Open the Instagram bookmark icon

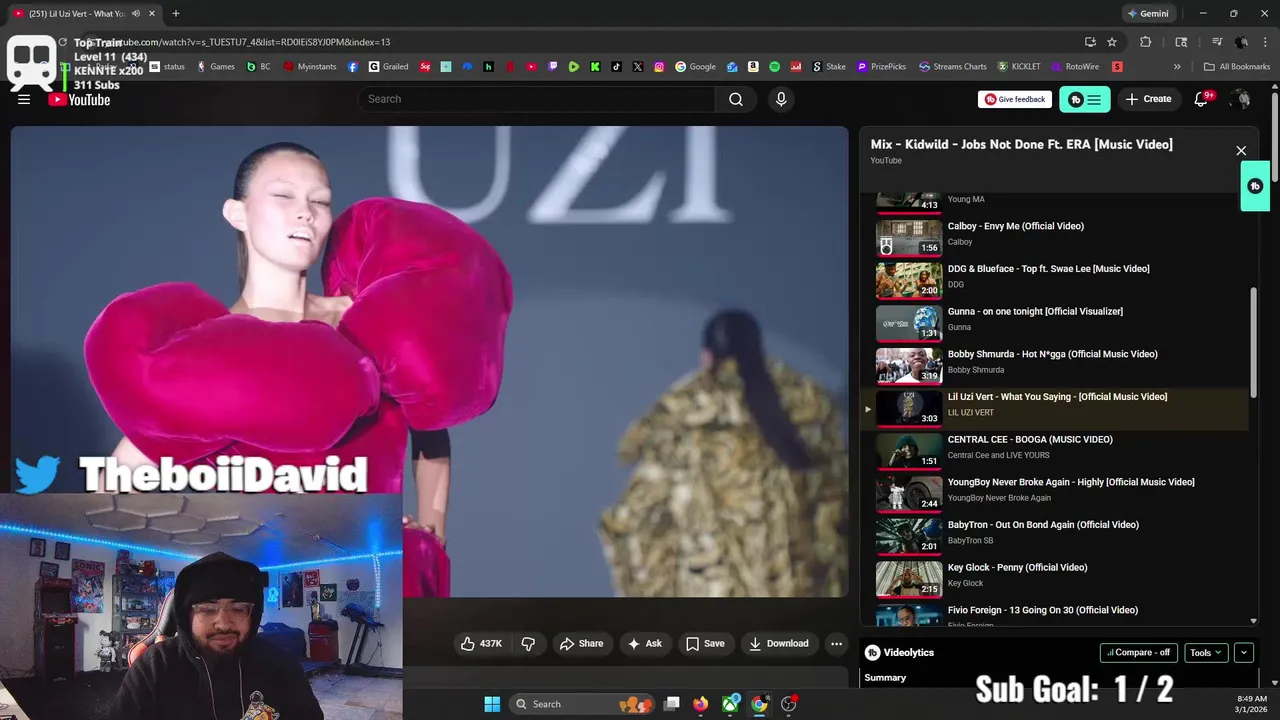(x=659, y=67)
